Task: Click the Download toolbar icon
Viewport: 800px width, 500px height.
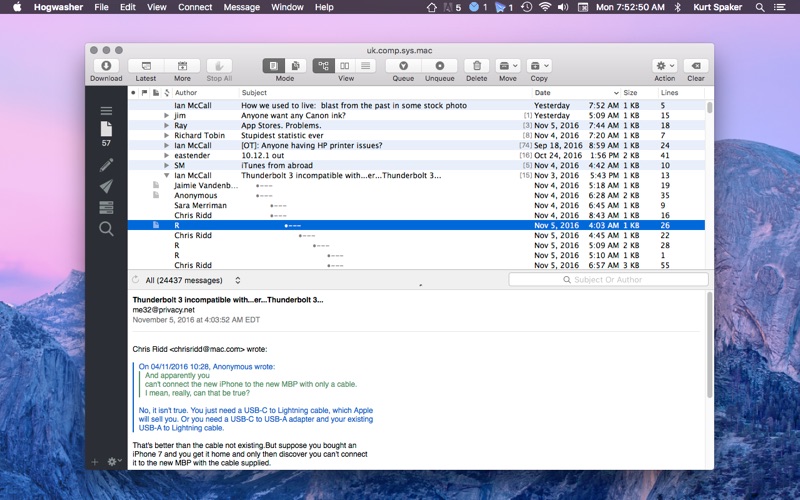Action: pyautogui.click(x=106, y=66)
